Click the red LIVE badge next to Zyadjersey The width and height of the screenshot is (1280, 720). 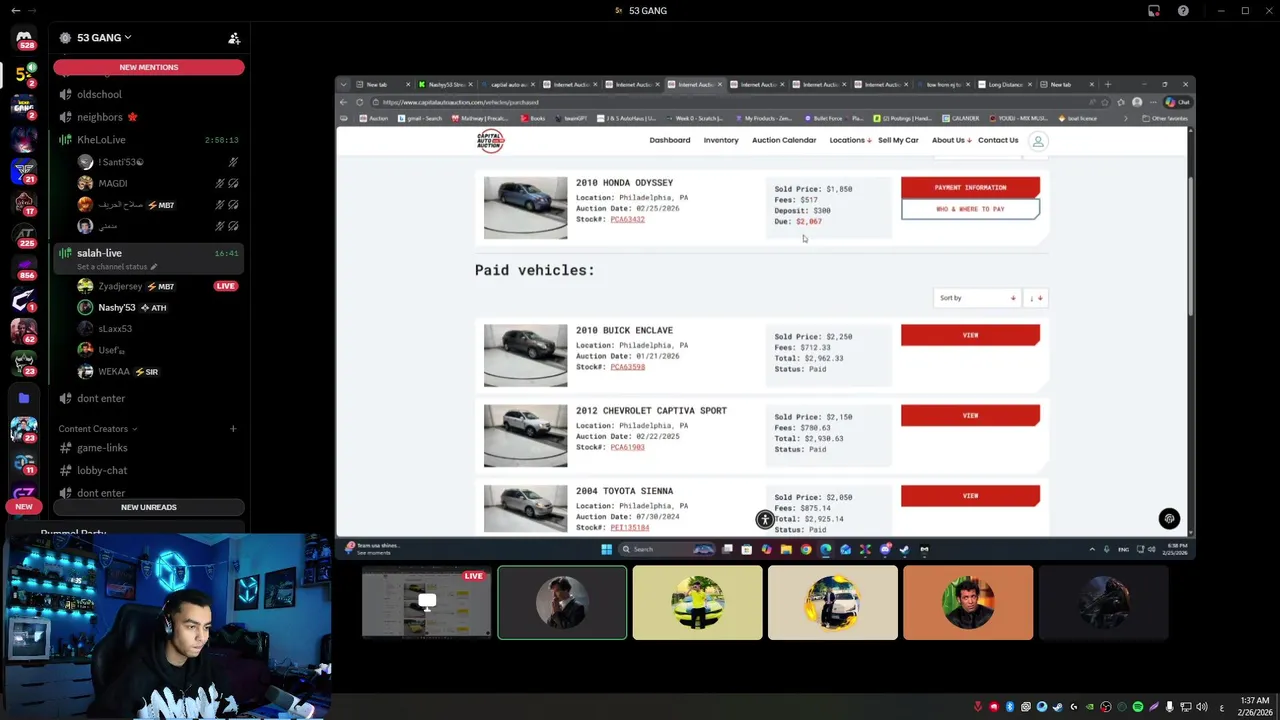point(225,286)
